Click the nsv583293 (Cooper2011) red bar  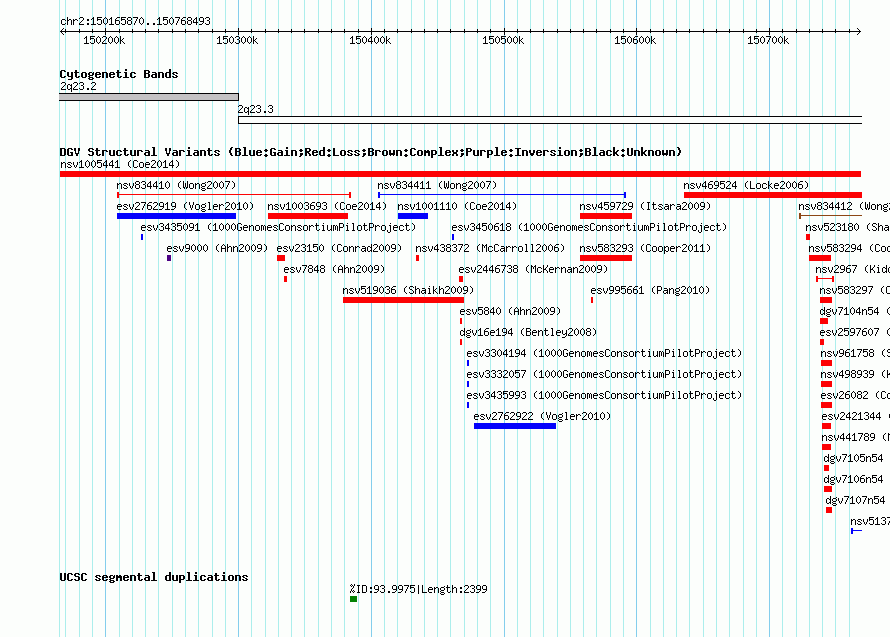click(606, 258)
